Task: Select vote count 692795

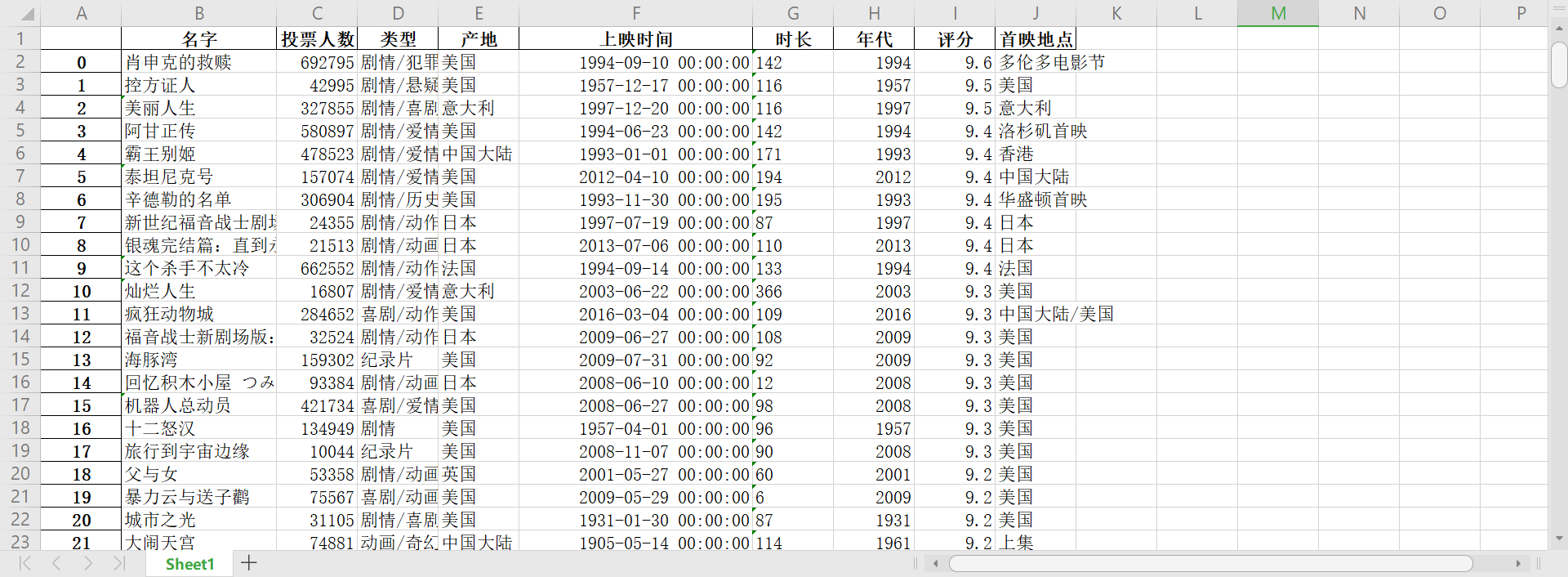Action: [x=317, y=62]
